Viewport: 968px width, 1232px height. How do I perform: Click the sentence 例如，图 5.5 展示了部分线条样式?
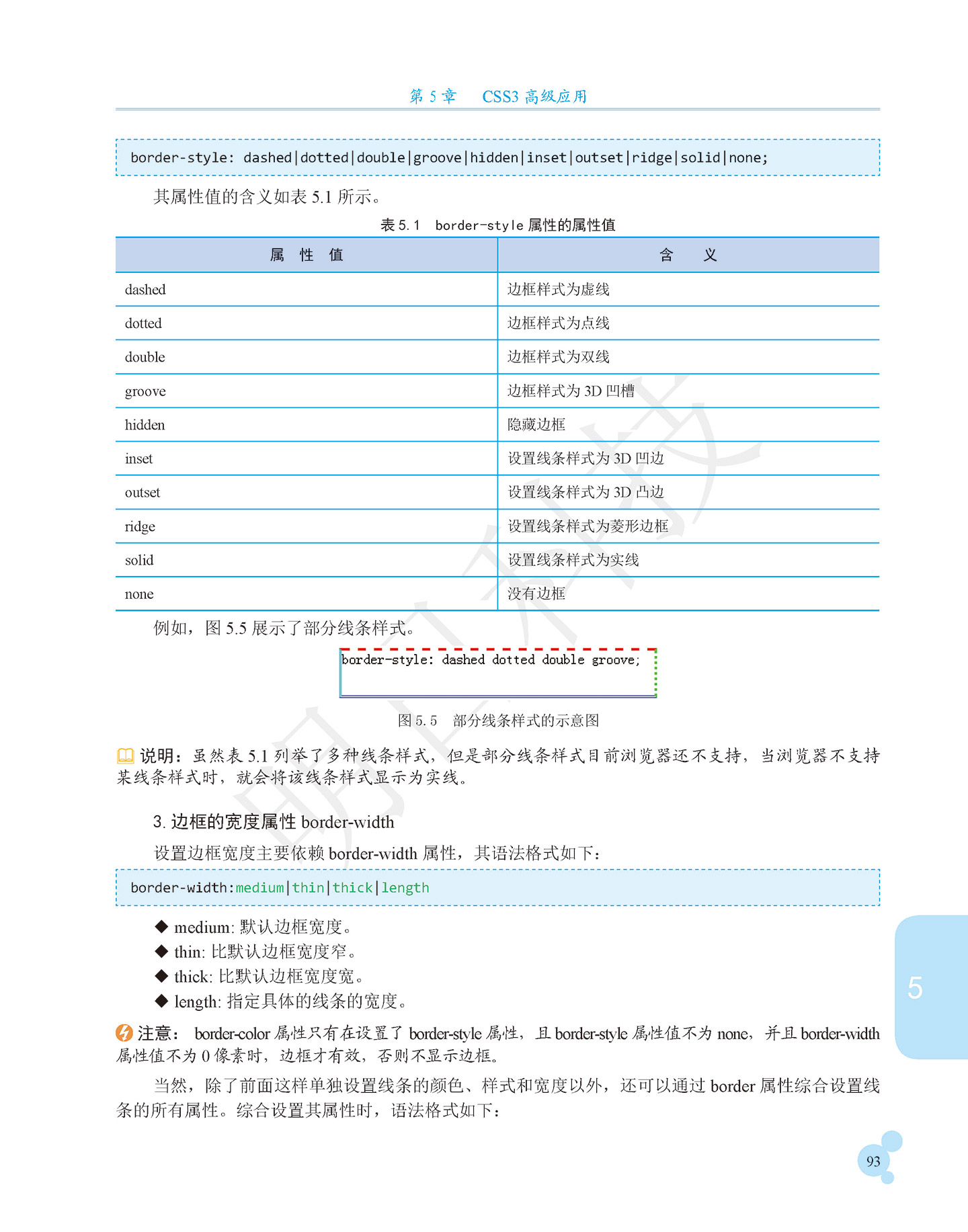[x=284, y=628]
